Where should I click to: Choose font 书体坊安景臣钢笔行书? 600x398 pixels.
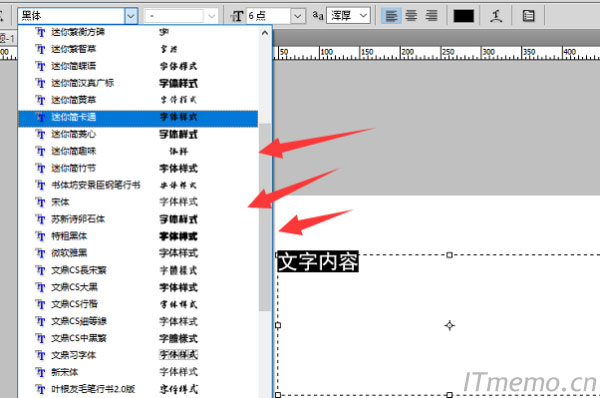138,185
